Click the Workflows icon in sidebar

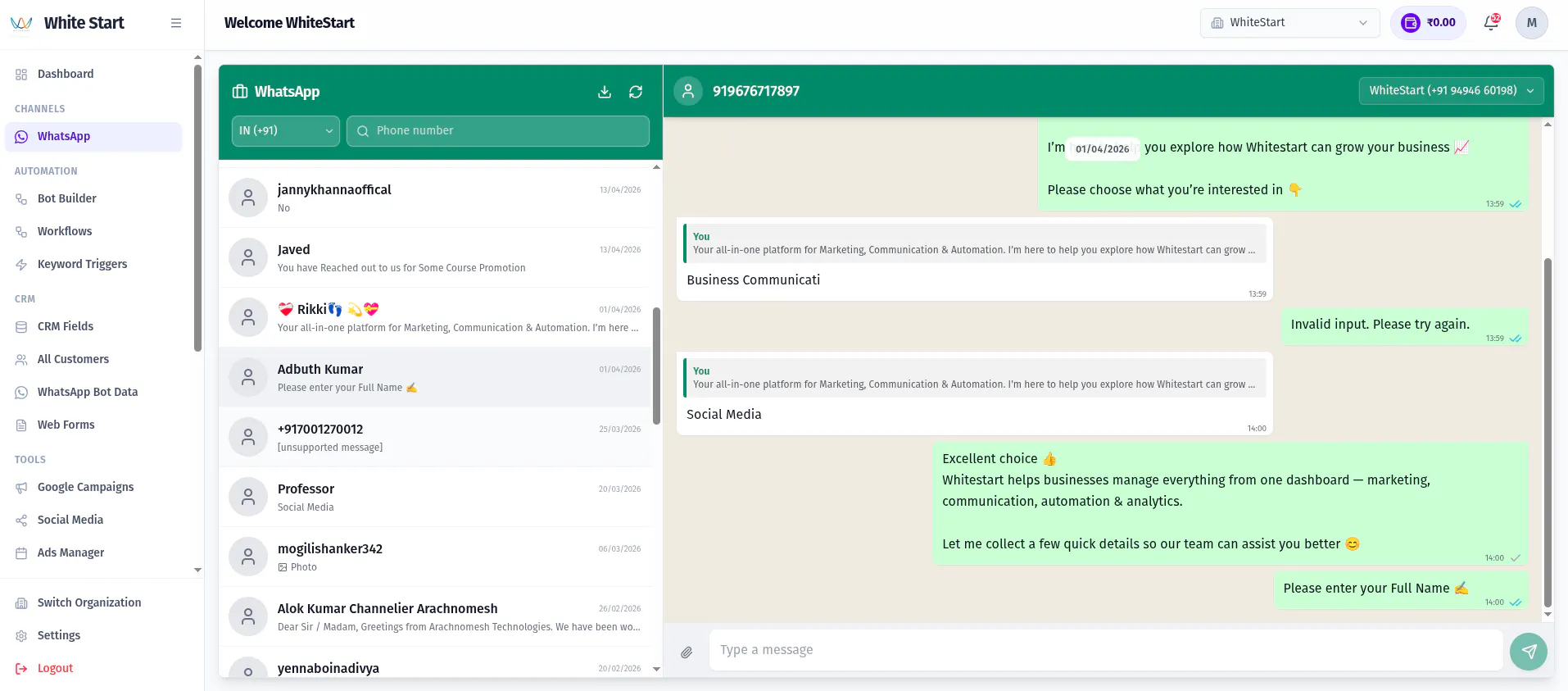tap(21, 232)
